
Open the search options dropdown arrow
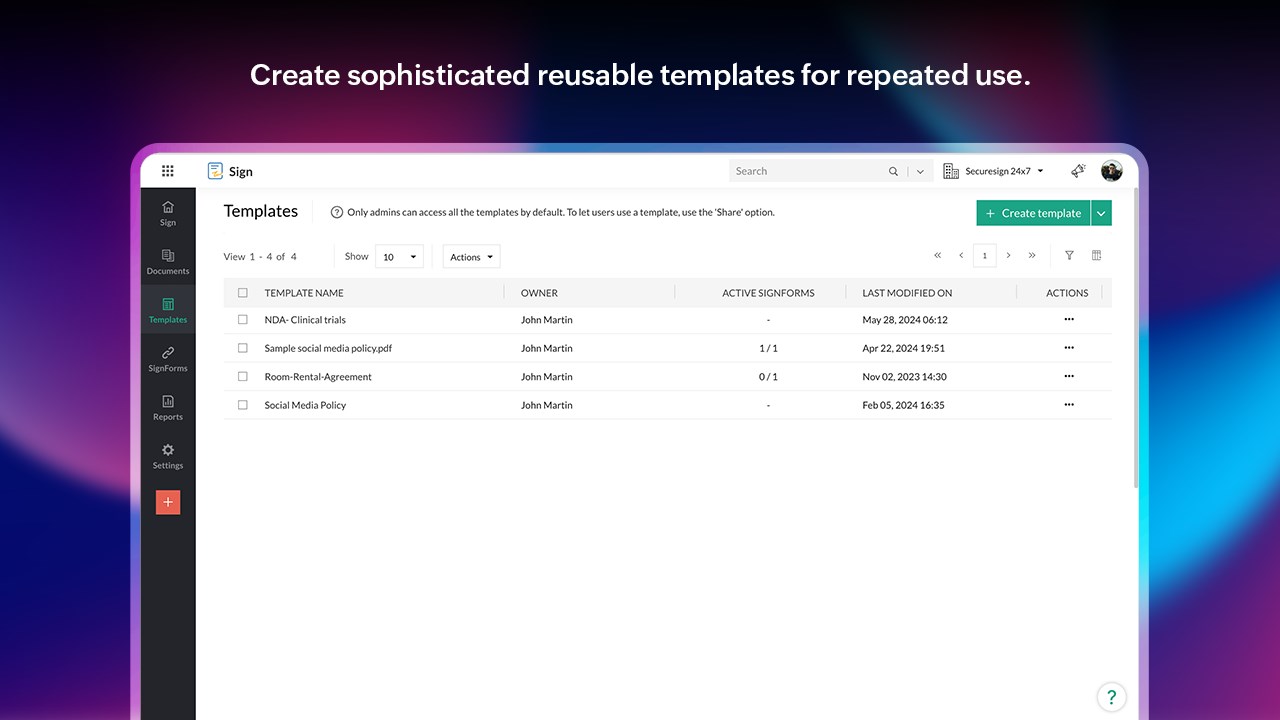coord(920,171)
